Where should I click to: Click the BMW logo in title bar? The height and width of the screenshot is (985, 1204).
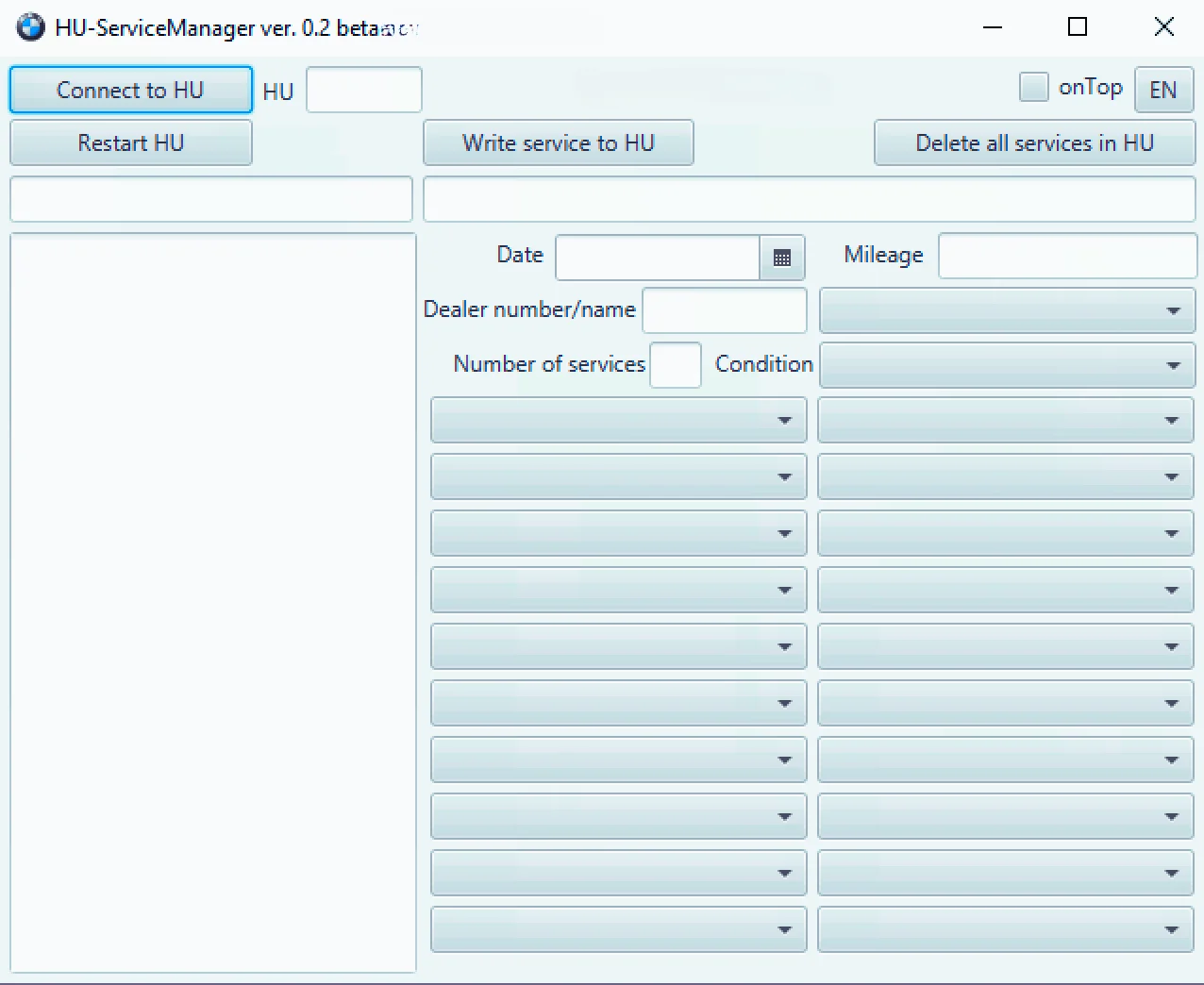pyautogui.click(x=30, y=27)
